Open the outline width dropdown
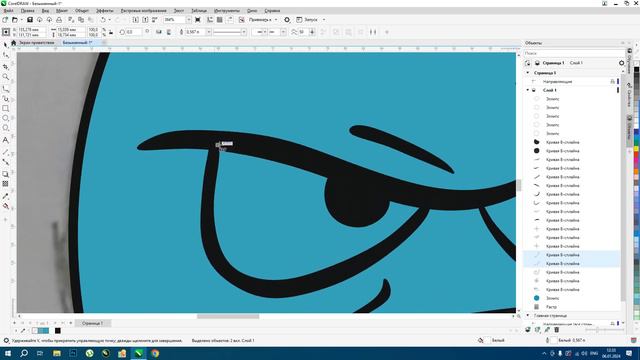The width and height of the screenshot is (640, 360). pos(208,32)
